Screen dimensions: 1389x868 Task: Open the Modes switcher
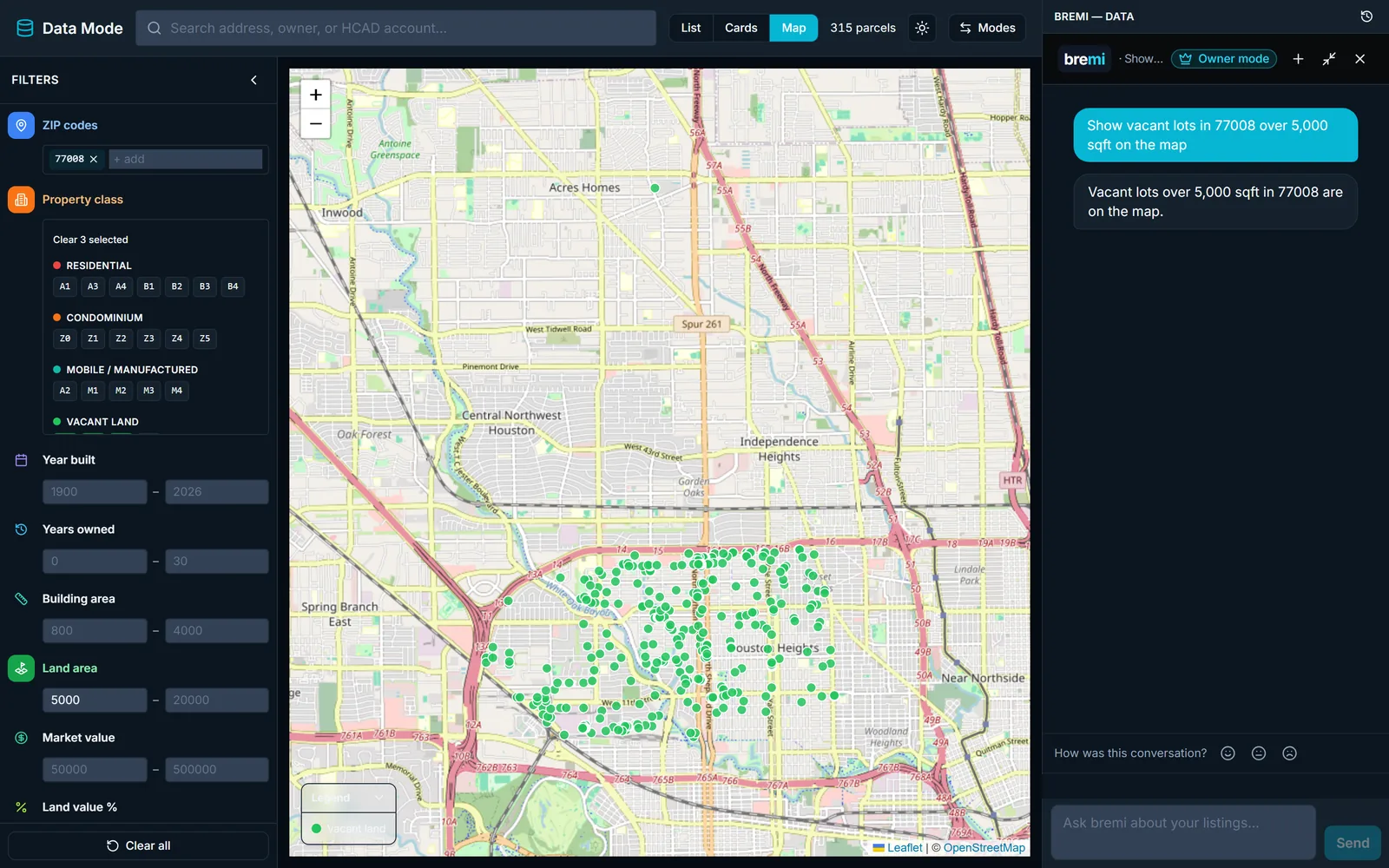987,28
